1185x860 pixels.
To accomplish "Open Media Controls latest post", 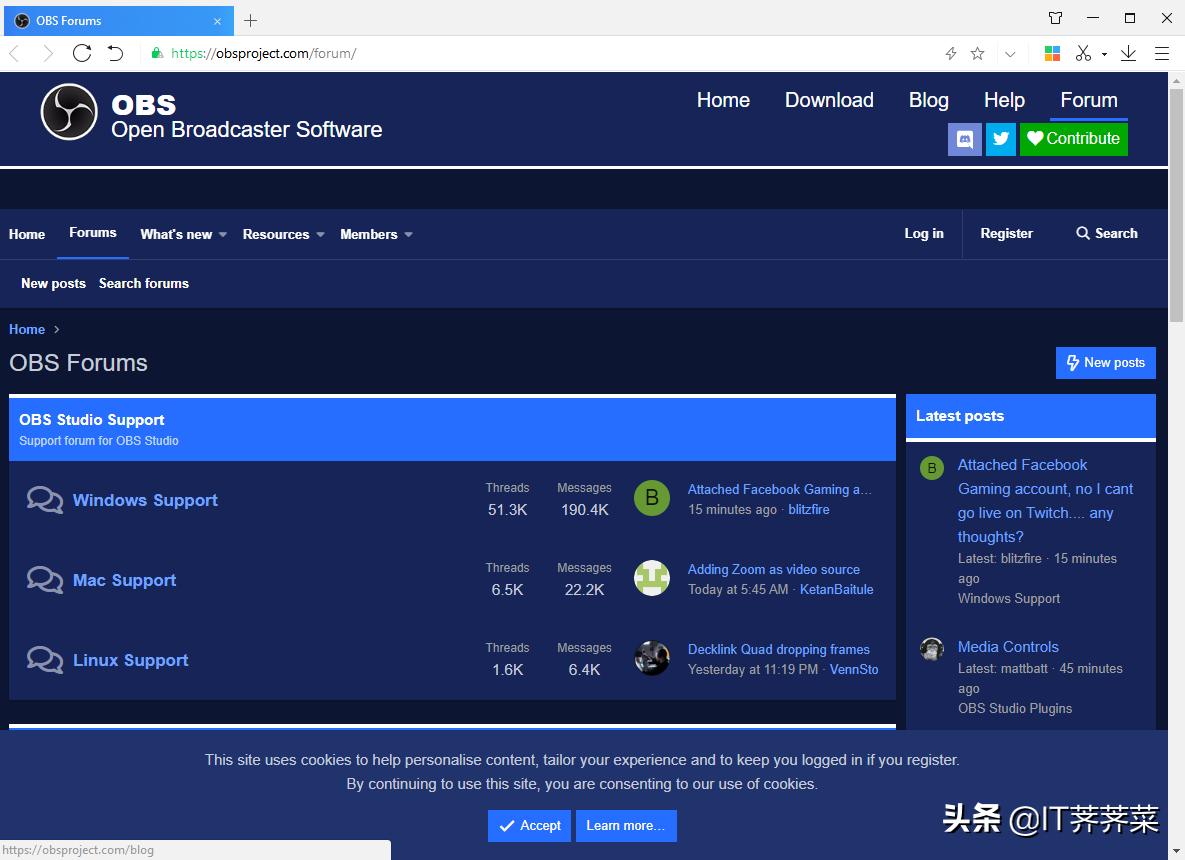I will click(1008, 647).
